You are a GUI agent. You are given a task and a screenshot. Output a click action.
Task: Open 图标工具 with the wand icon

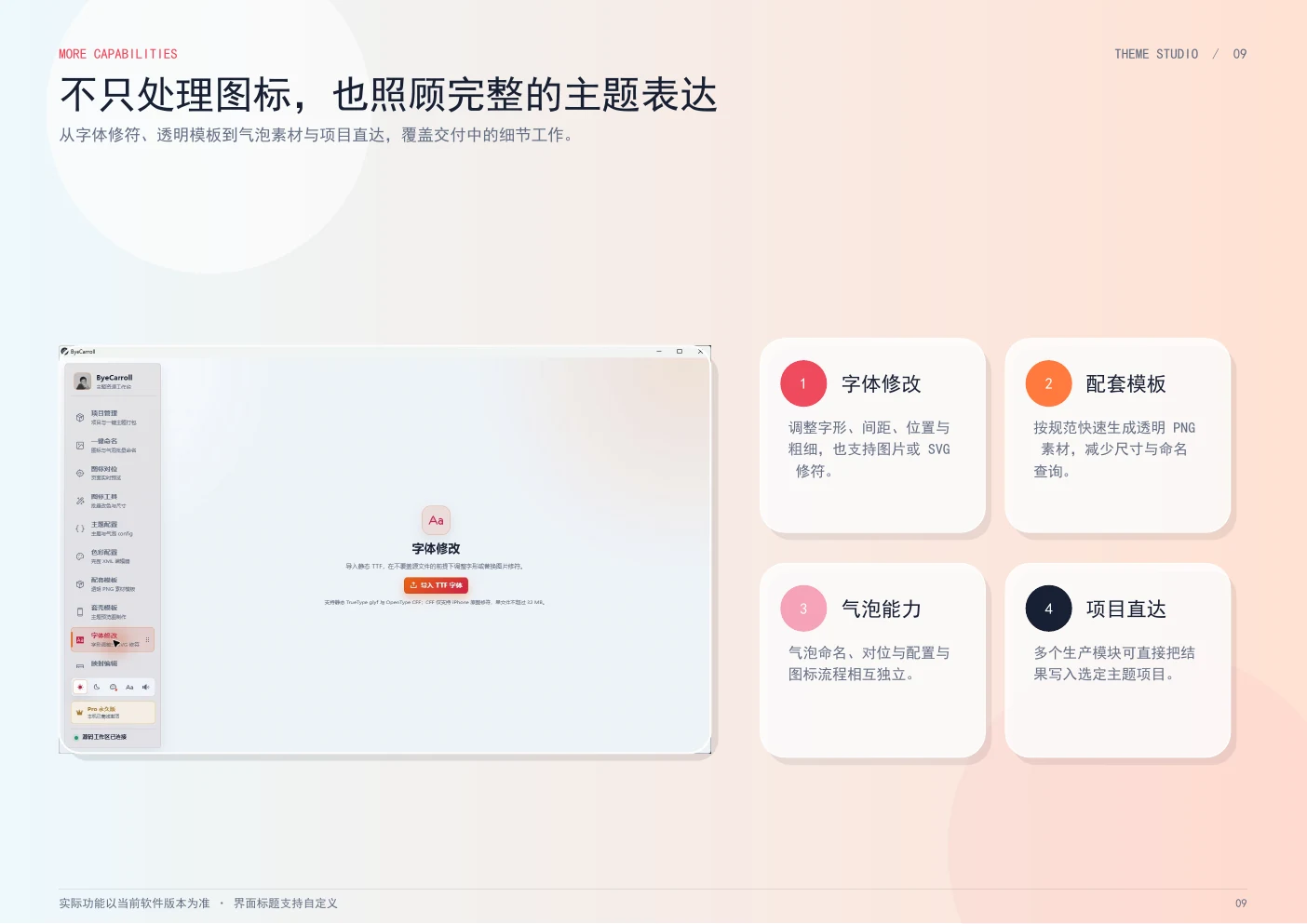pyautogui.click(x=112, y=501)
